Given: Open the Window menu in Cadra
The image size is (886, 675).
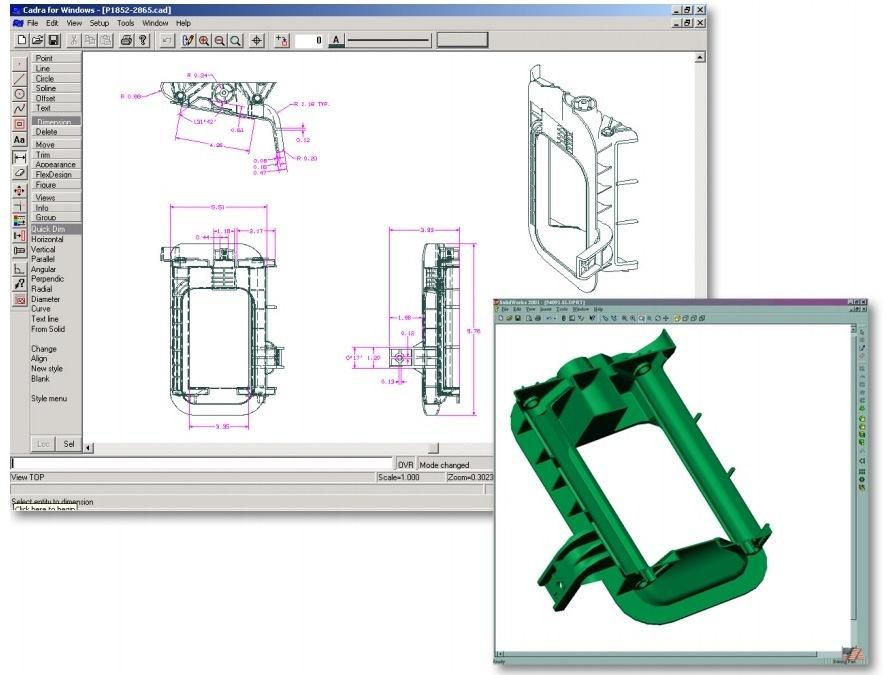Looking at the screenshot, I should point(155,23).
